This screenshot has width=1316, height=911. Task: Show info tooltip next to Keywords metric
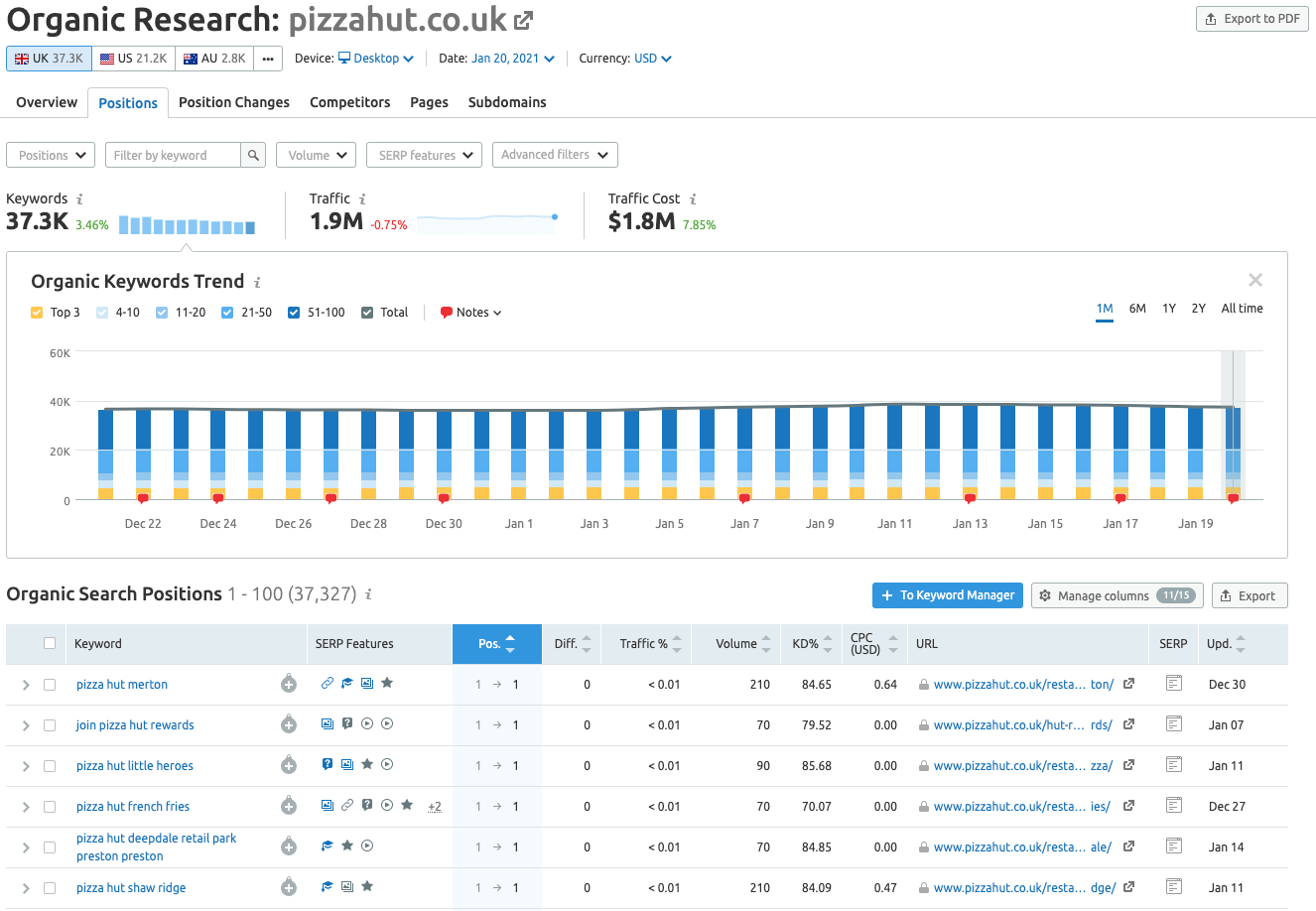click(79, 198)
